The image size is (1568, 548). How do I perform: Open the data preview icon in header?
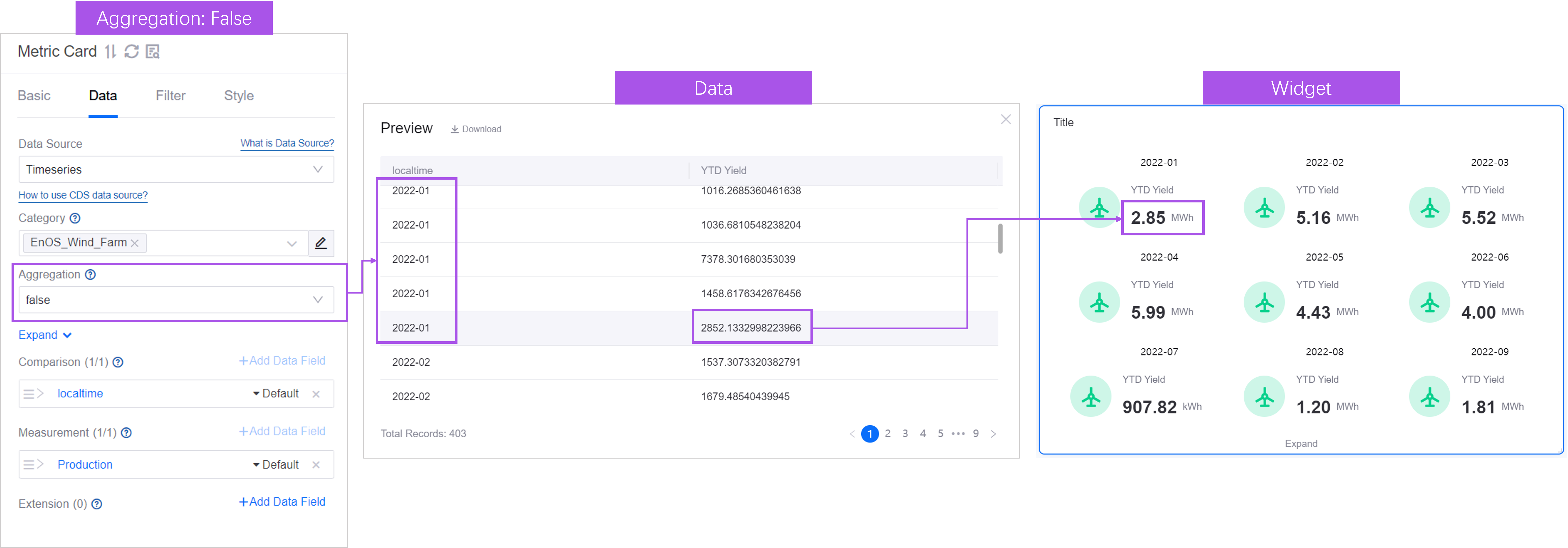point(153,52)
